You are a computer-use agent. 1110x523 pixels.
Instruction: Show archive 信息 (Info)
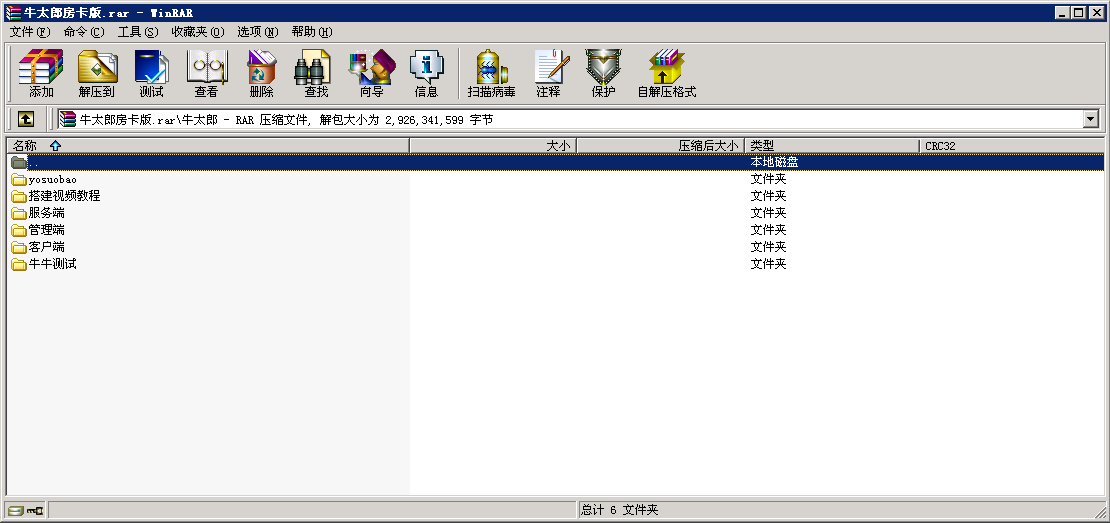pos(426,73)
